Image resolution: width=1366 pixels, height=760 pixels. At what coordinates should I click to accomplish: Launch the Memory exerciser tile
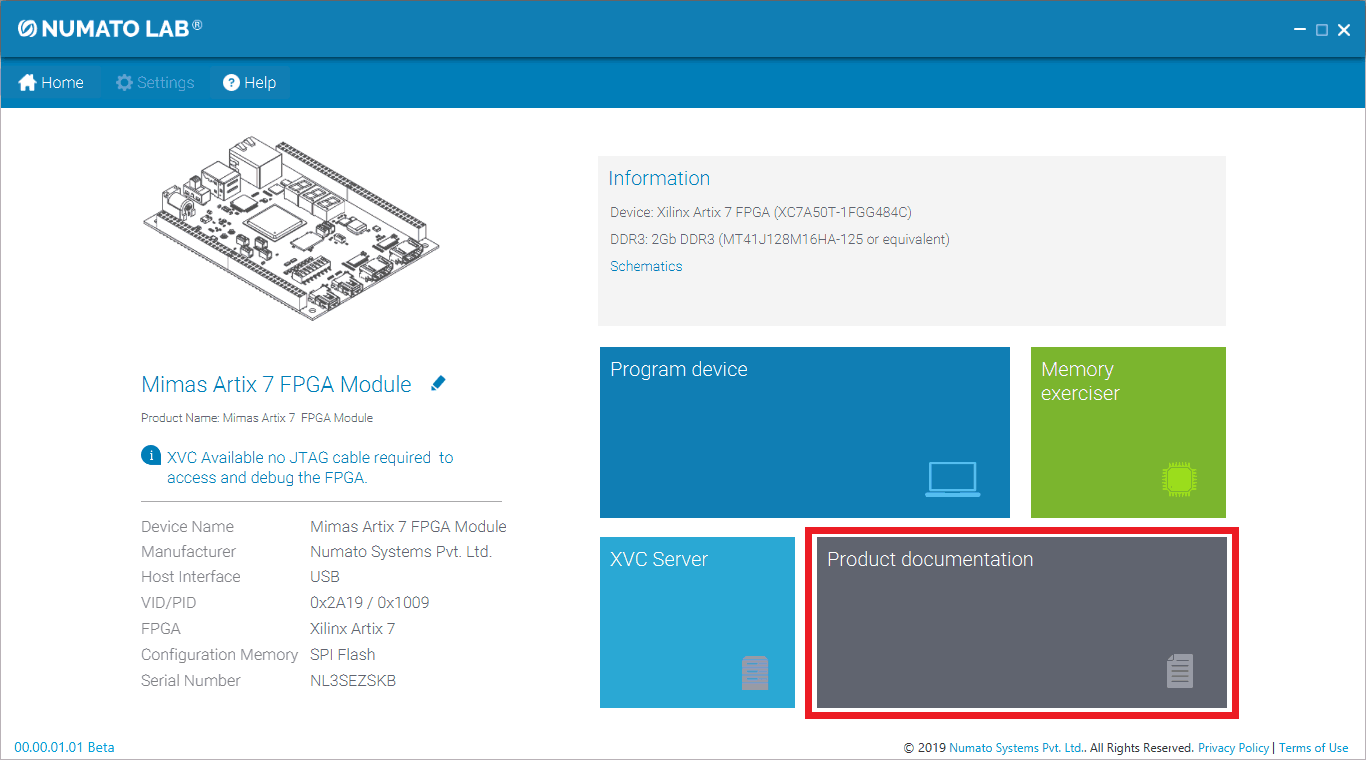point(1127,432)
